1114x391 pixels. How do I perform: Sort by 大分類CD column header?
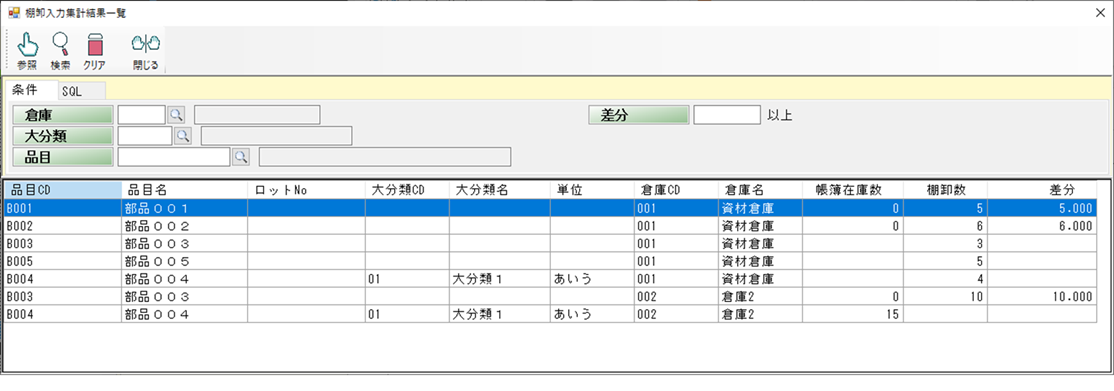407,190
